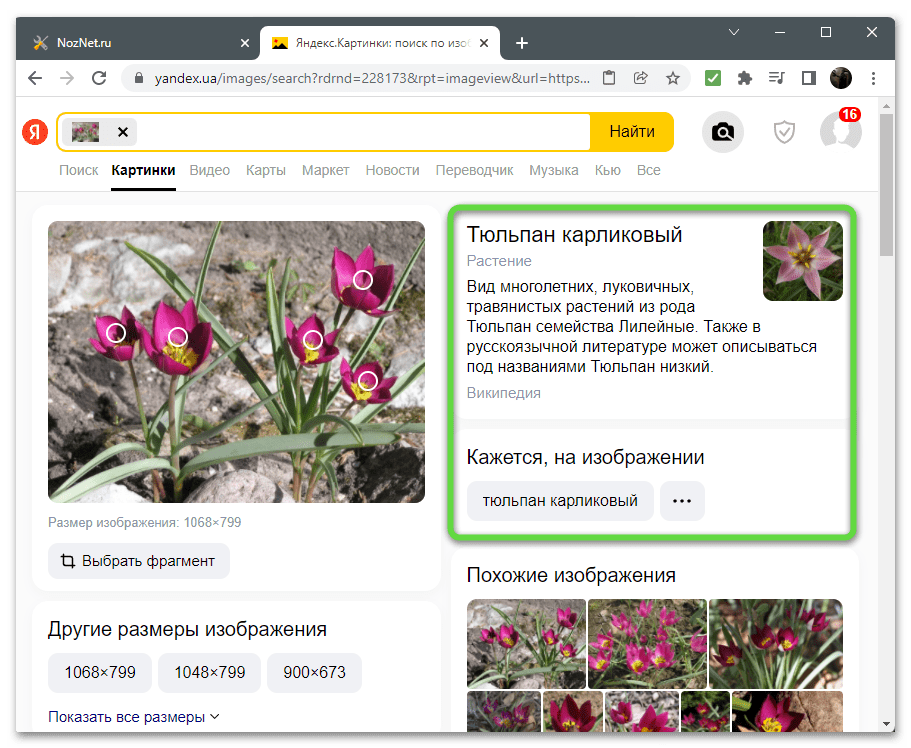The width and height of the screenshot is (911, 748).
Task: Click the Yandex logo
Action: click(x=35, y=132)
